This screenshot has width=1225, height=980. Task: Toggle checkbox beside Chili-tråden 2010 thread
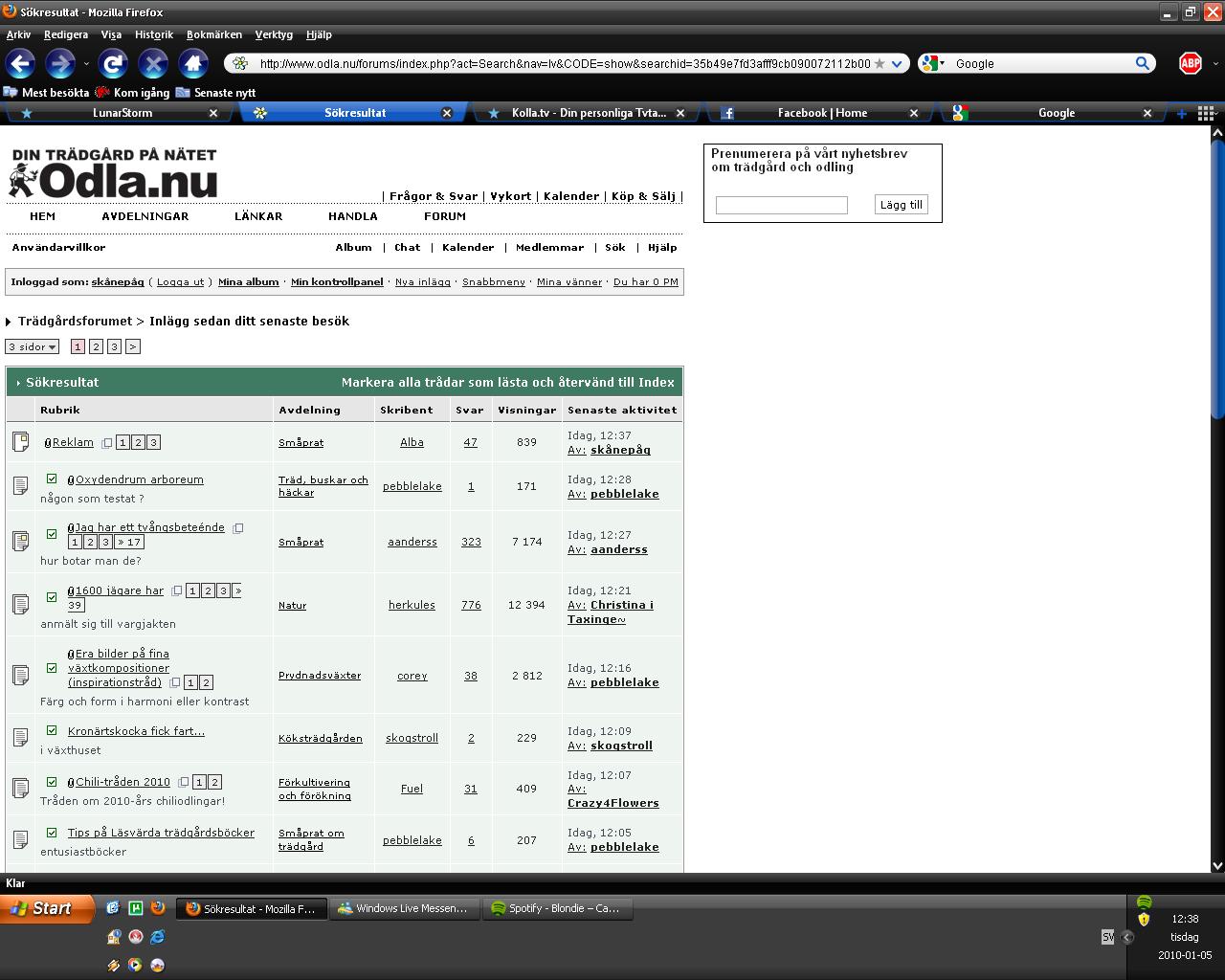coord(52,782)
